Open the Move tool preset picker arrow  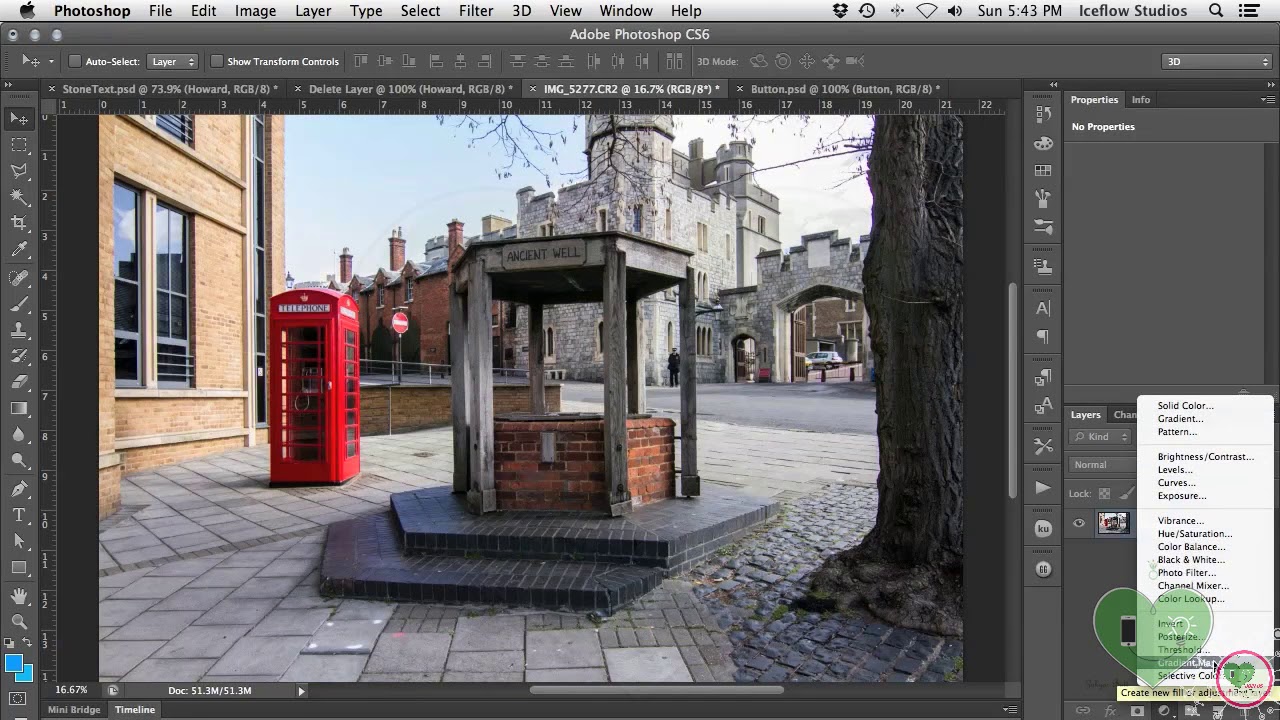coord(50,62)
